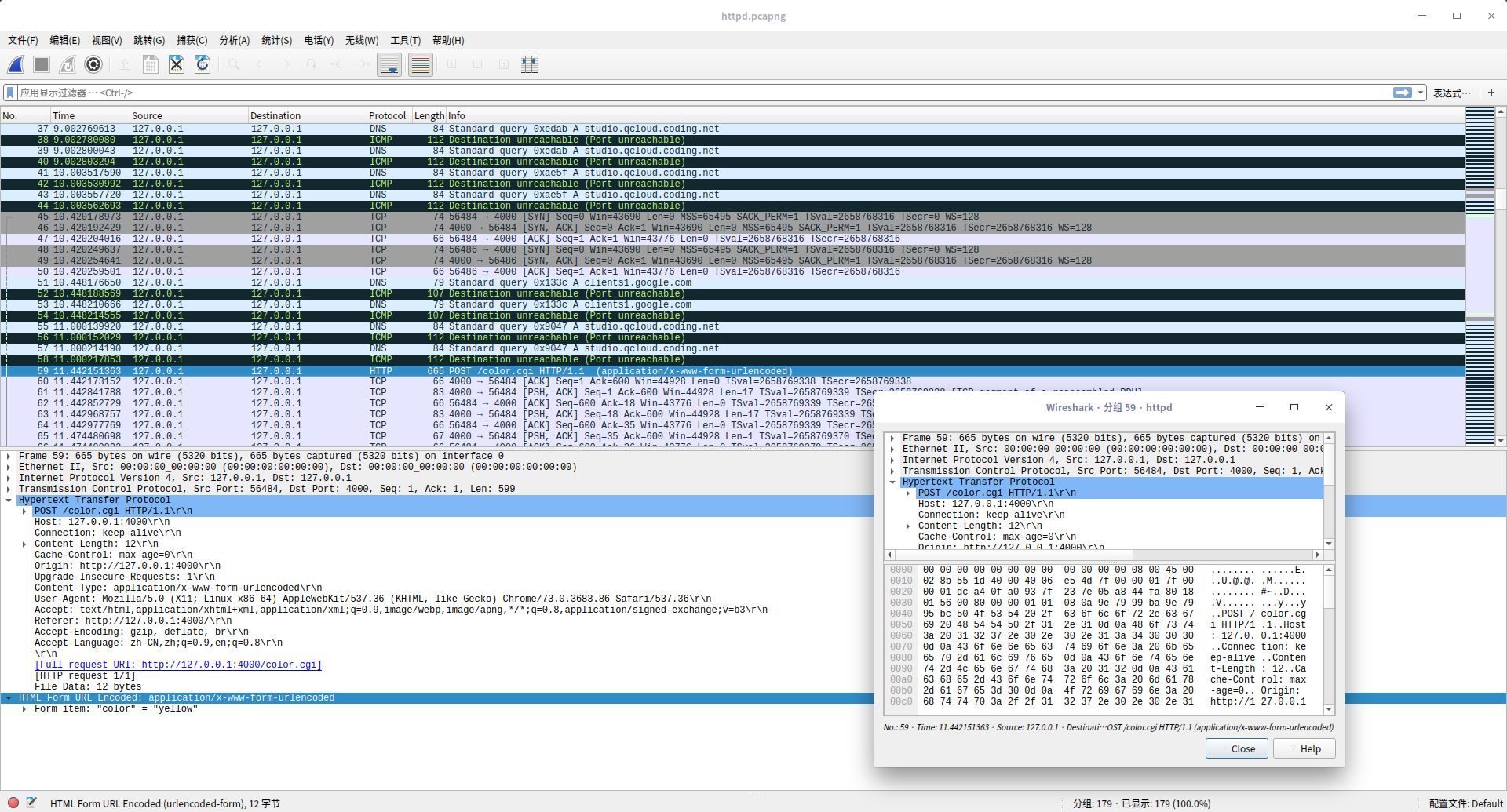Start capture with the shark fin icon
The width and height of the screenshot is (1507, 812).
(x=16, y=65)
